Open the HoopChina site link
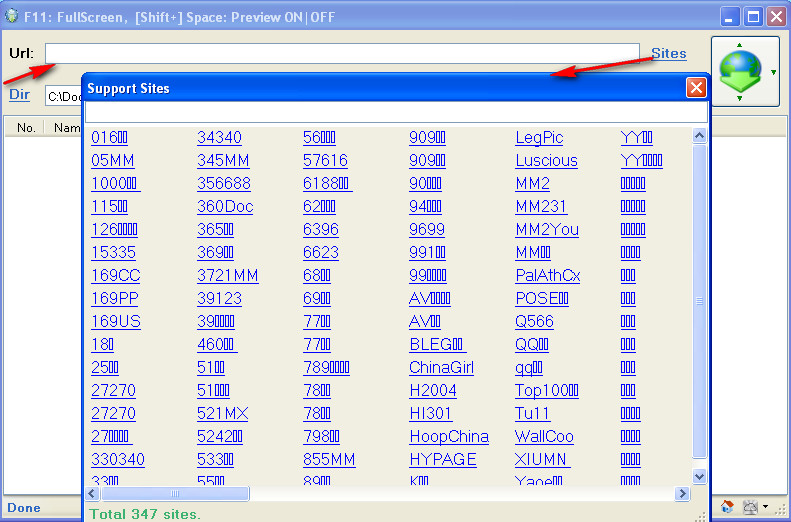This screenshot has width=791, height=522. point(448,437)
